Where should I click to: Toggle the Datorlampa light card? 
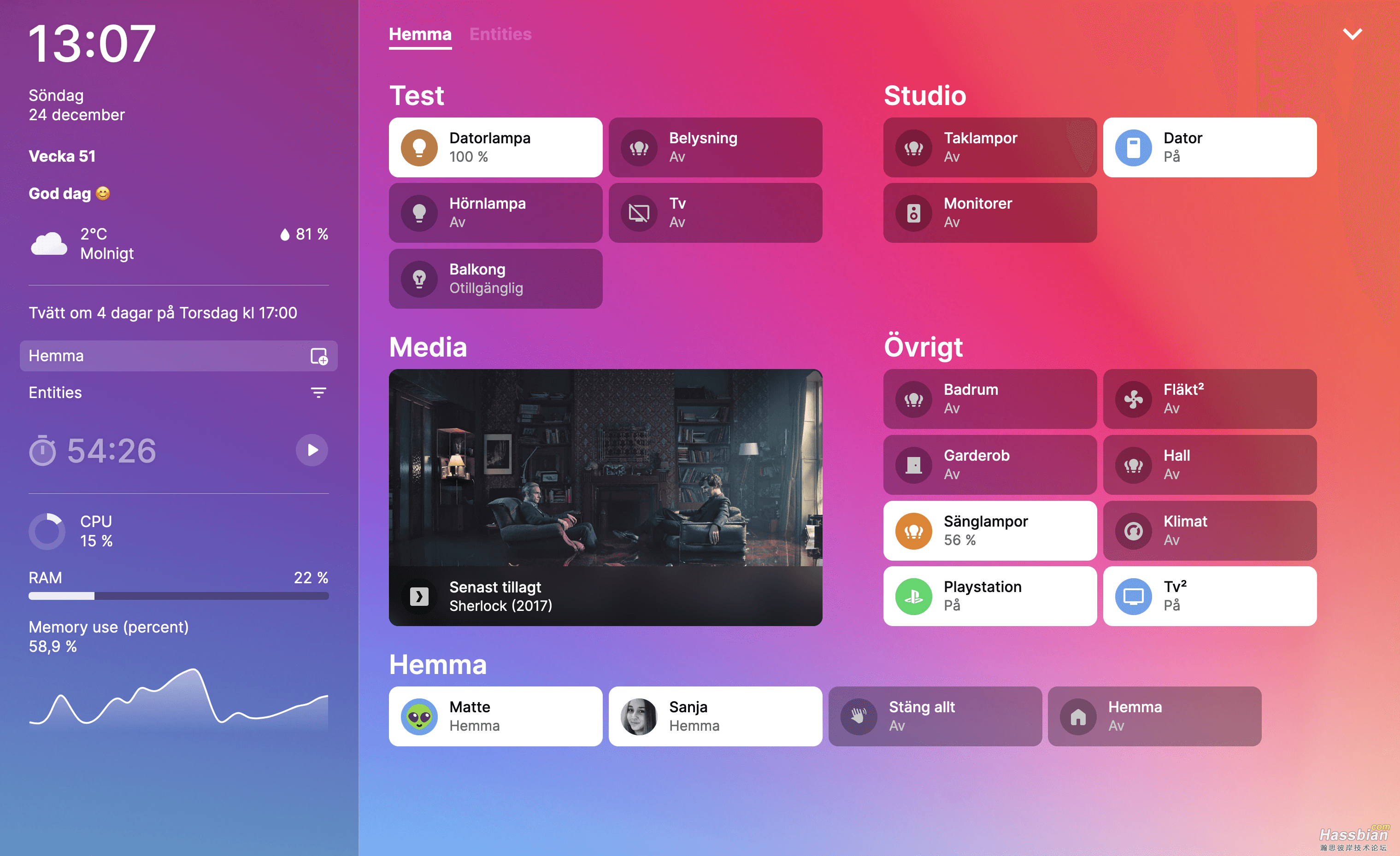[495, 148]
